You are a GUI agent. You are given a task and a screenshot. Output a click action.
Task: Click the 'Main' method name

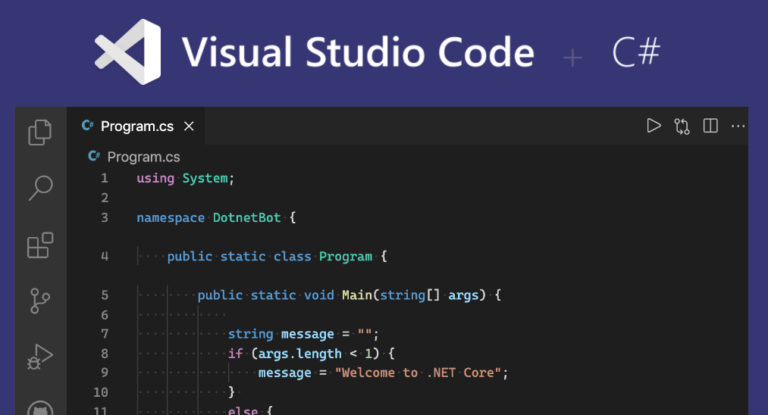357,295
